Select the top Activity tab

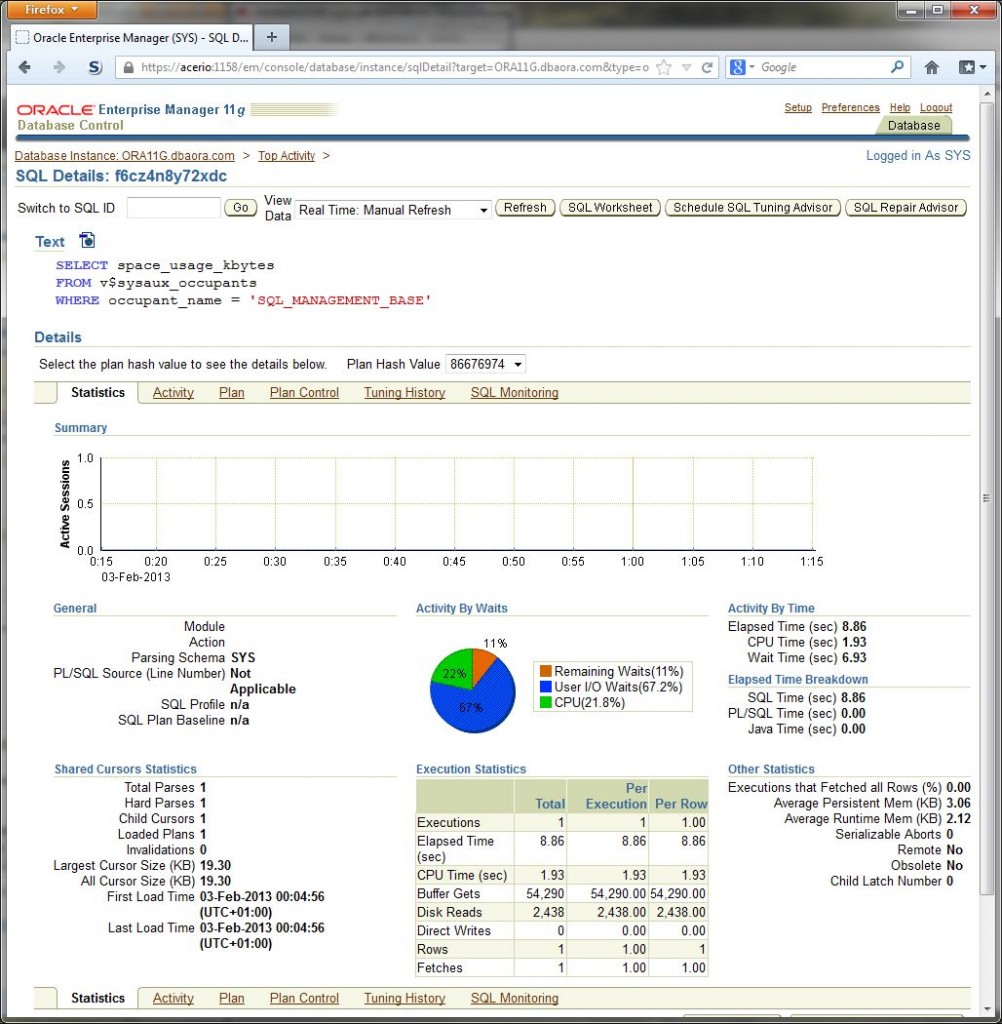[x=173, y=392]
